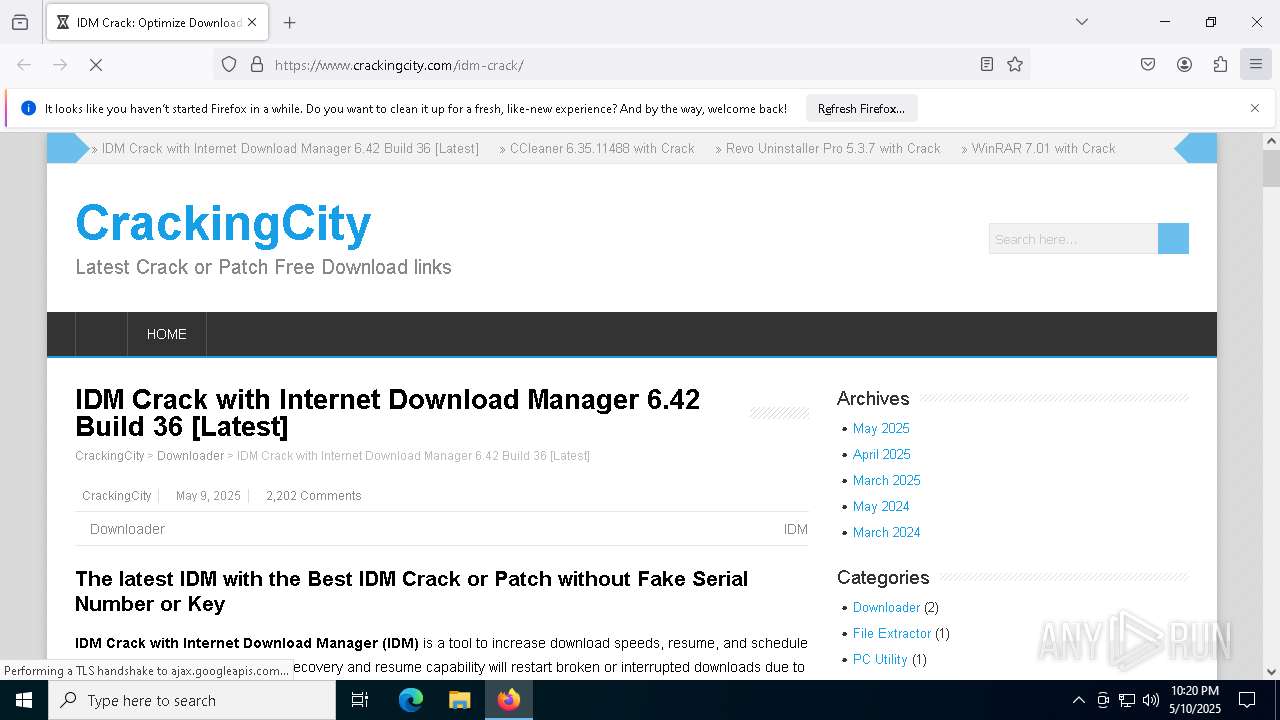This screenshot has height=720, width=1280.
Task: Open a new tab with plus button
Action: (289, 22)
